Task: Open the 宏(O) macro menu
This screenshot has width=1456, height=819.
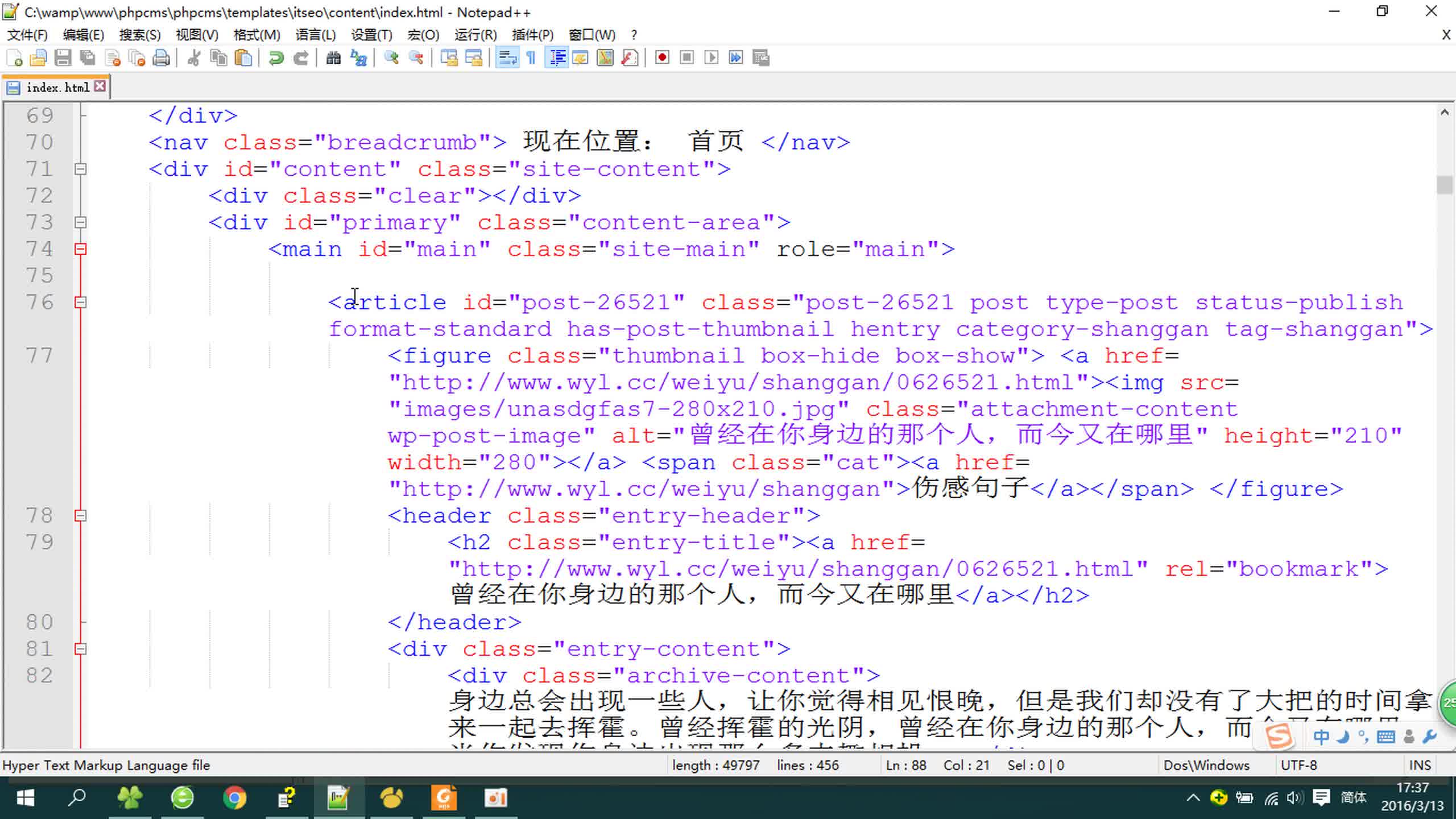Action: tap(423, 35)
